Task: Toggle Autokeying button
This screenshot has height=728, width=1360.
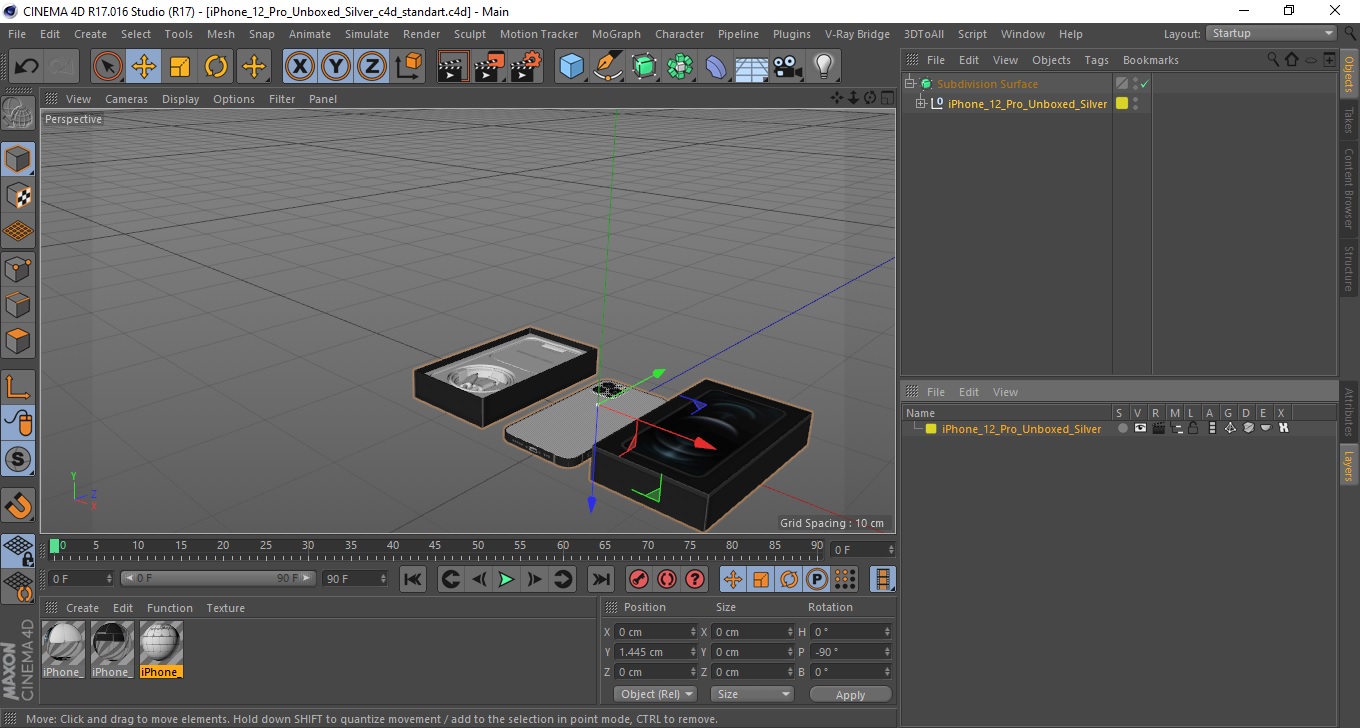Action: coord(666,579)
